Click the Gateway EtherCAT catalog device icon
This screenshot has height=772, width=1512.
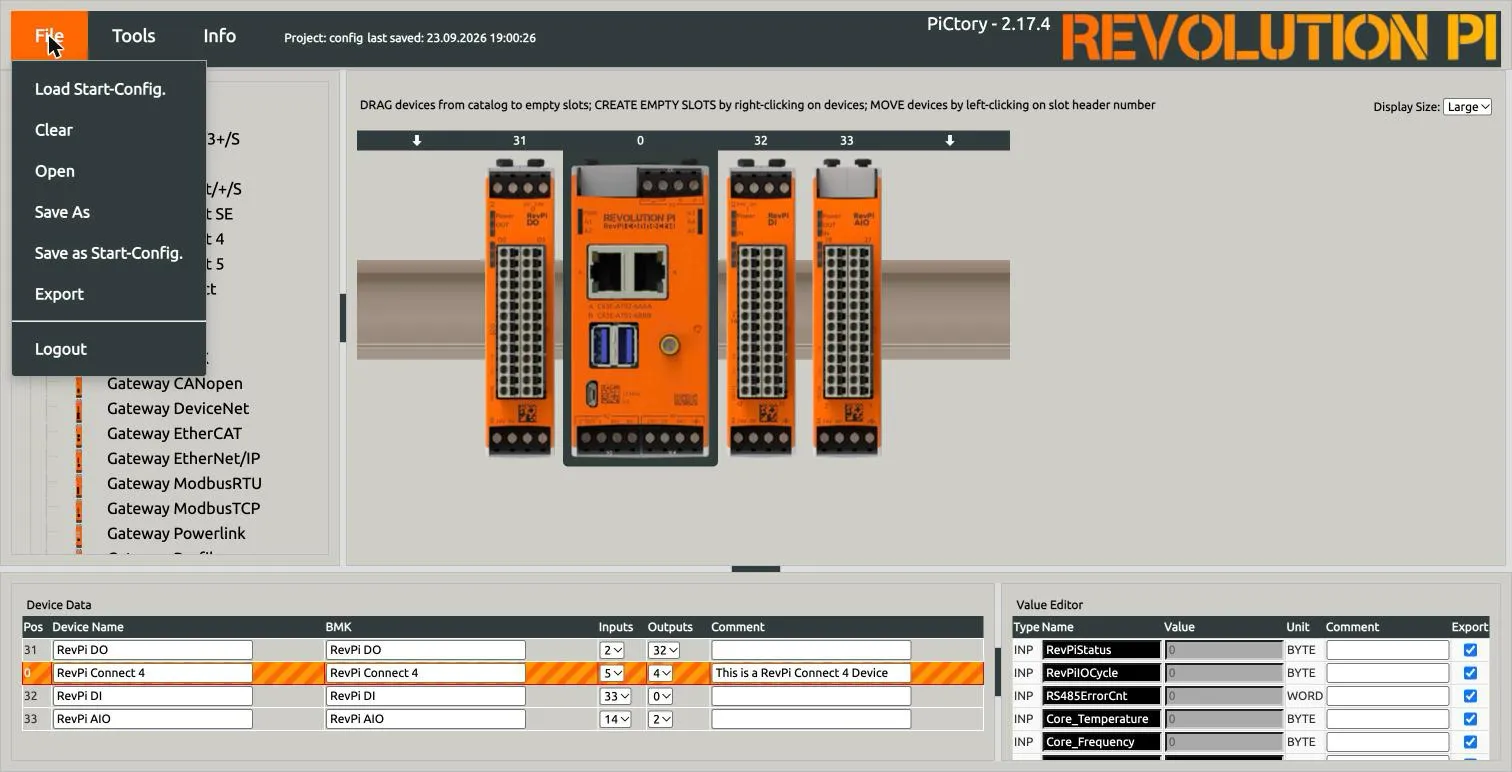click(79, 434)
